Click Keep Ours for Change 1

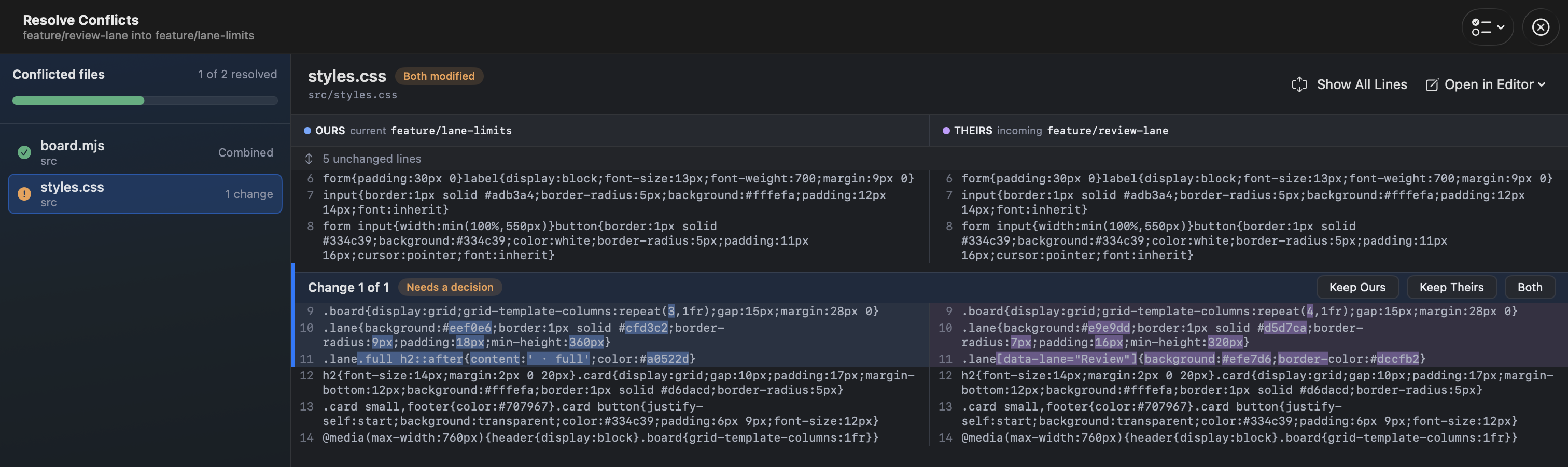[1357, 287]
